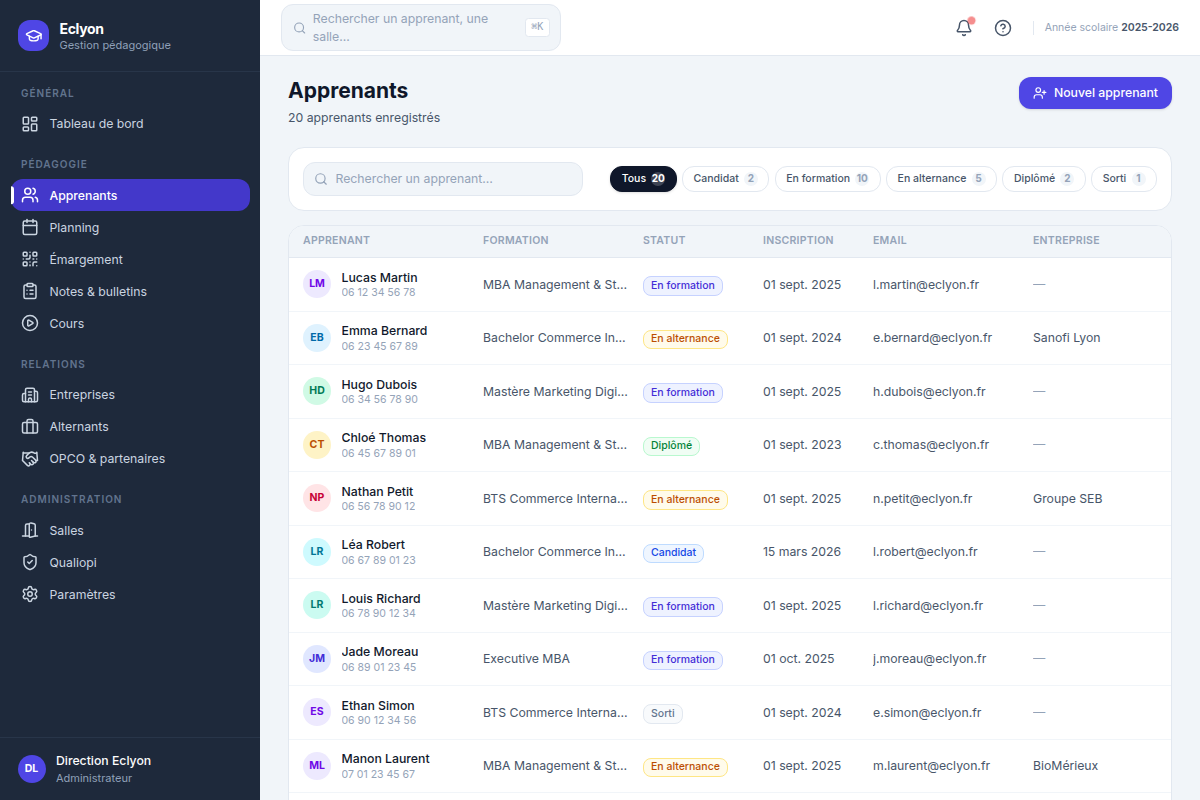Click the OPCO & partenaires handshake icon
The width and height of the screenshot is (1200, 800).
pyautogui.click(x=30, y=458)
